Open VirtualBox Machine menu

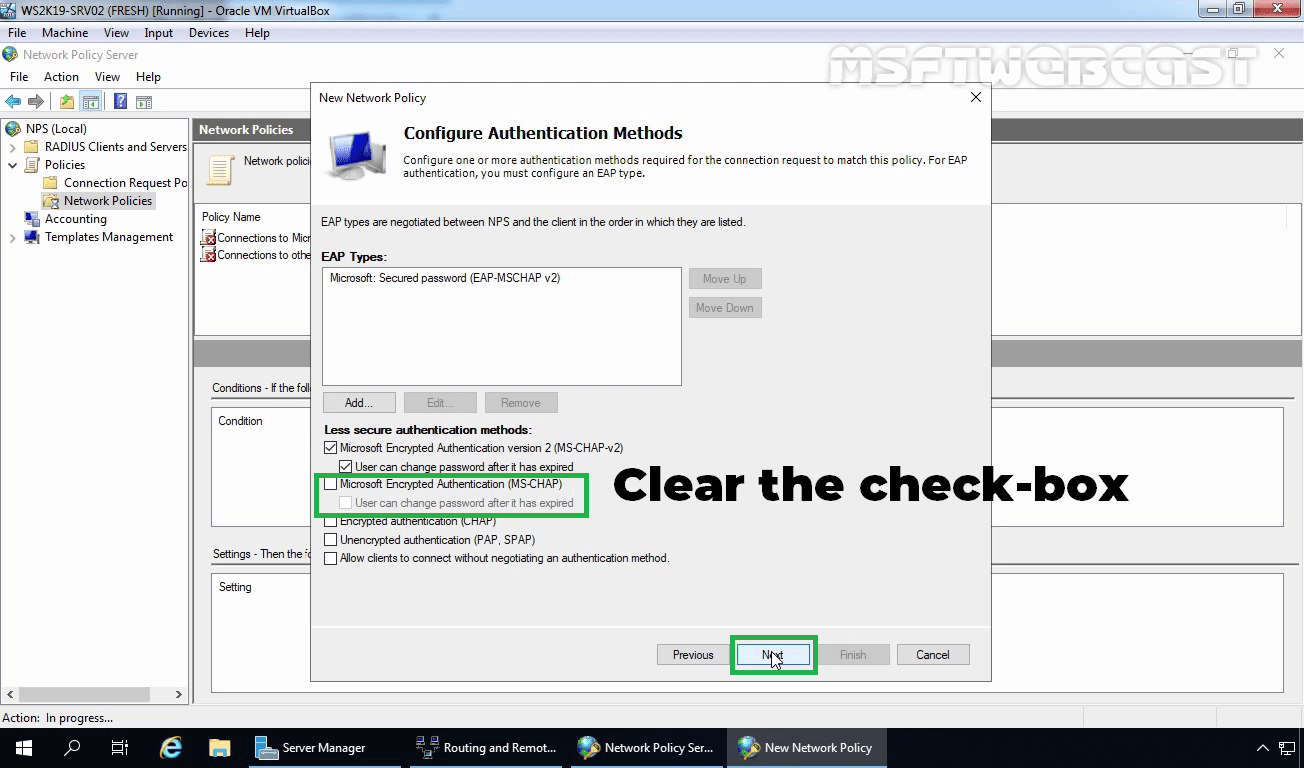pos(65,33)
